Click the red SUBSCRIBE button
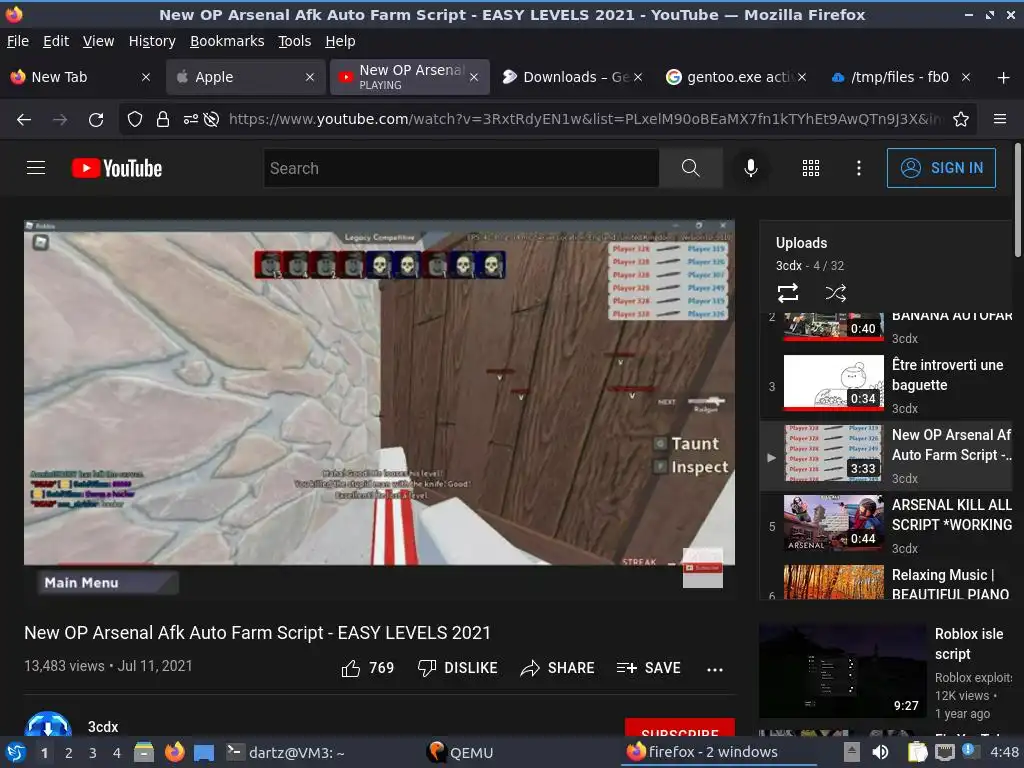1024x768 pixels. (679, 727)
